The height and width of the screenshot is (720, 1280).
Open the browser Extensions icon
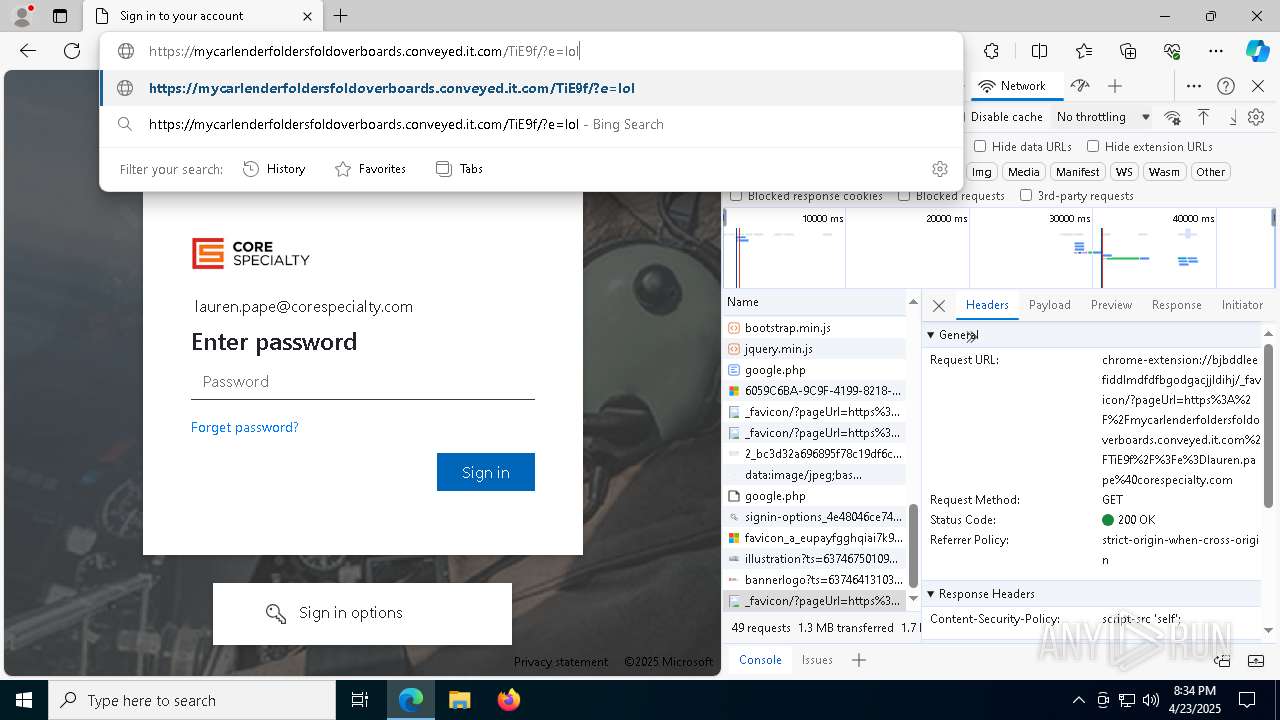(991, 51)
